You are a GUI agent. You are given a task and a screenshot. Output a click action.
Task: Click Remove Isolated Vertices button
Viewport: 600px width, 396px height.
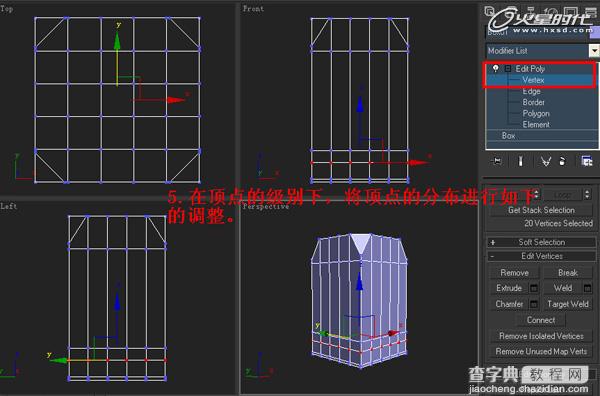point(541,336)
